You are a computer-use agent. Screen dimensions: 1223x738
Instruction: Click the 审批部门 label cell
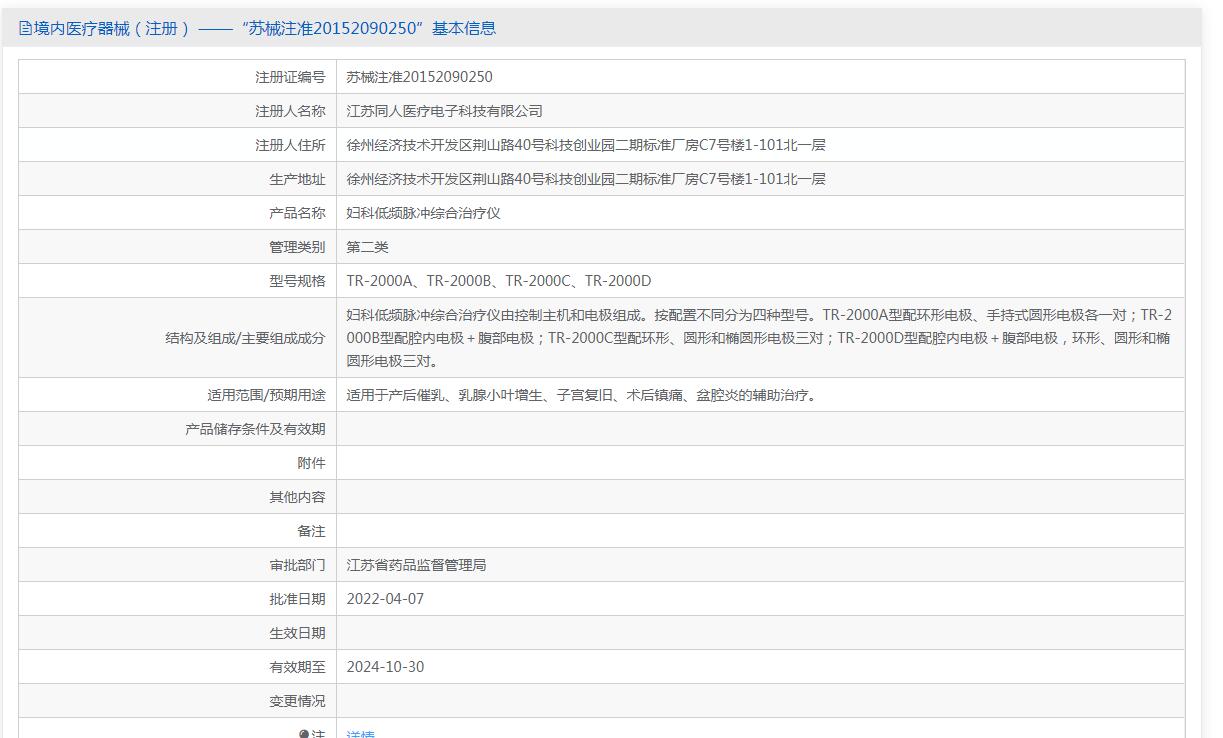pos(178,565)
